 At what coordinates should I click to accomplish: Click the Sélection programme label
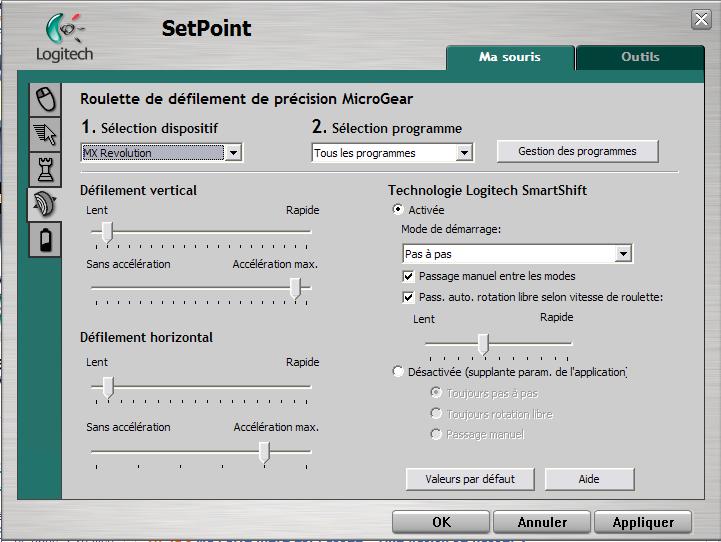[397, 128]
